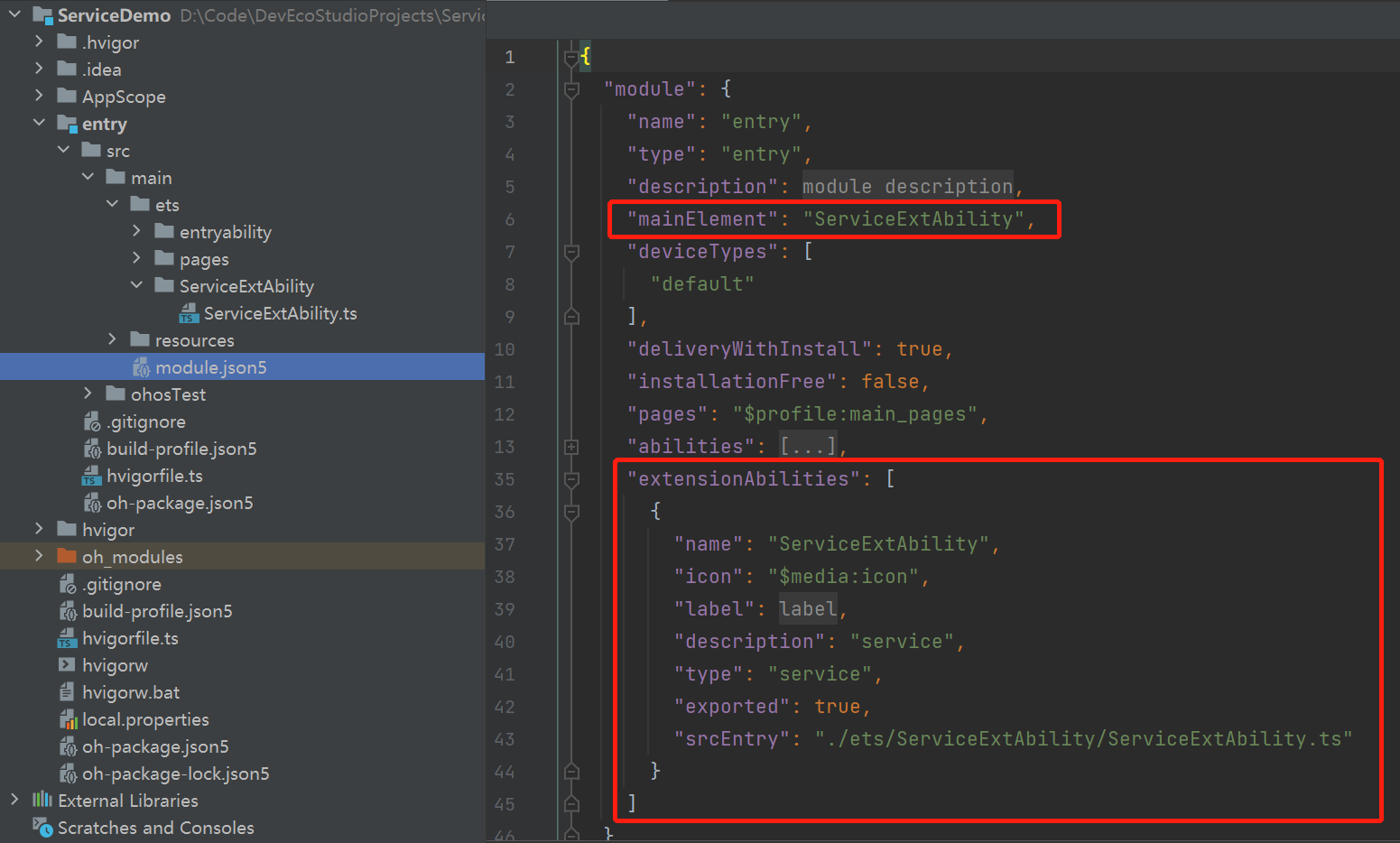
Task: Select hvigorw.bat in the tree
Action: coord(131,692)
